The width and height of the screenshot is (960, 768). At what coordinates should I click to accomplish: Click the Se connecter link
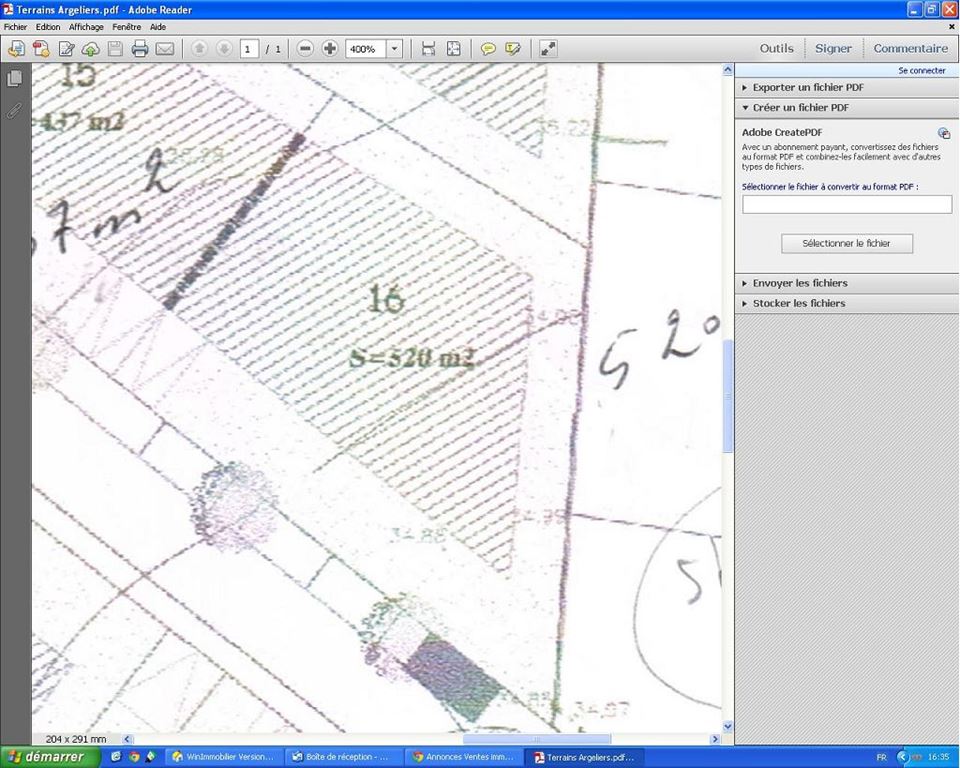coord(921,71)
